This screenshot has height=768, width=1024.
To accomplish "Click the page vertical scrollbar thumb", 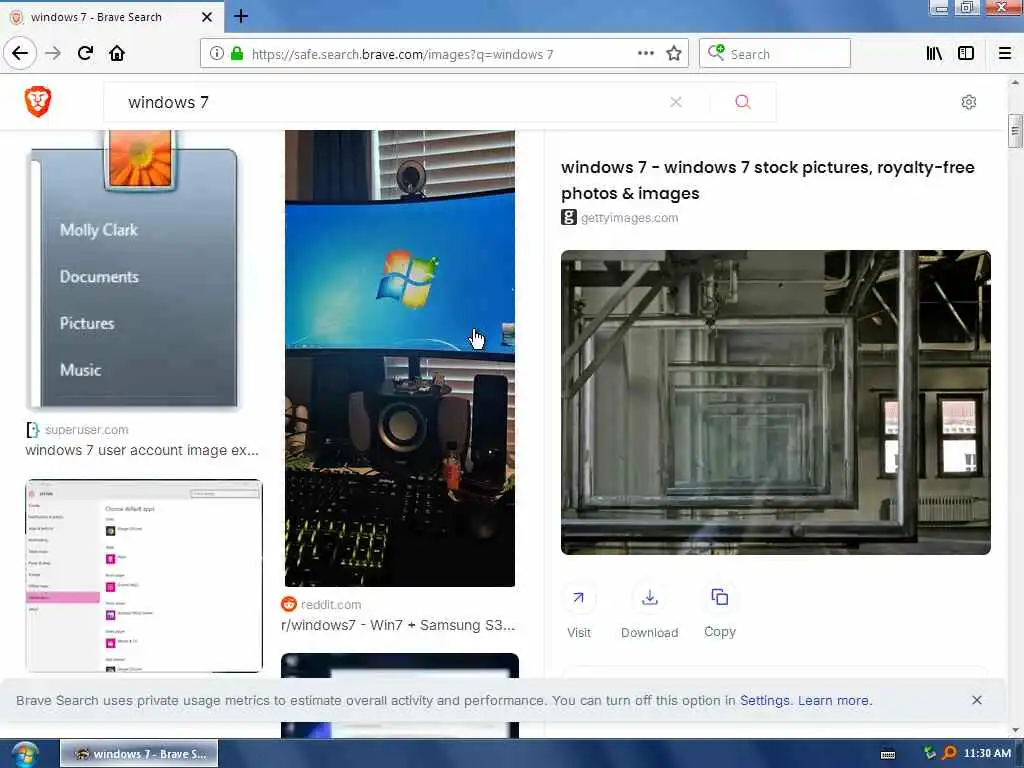I will (1014, 131).
